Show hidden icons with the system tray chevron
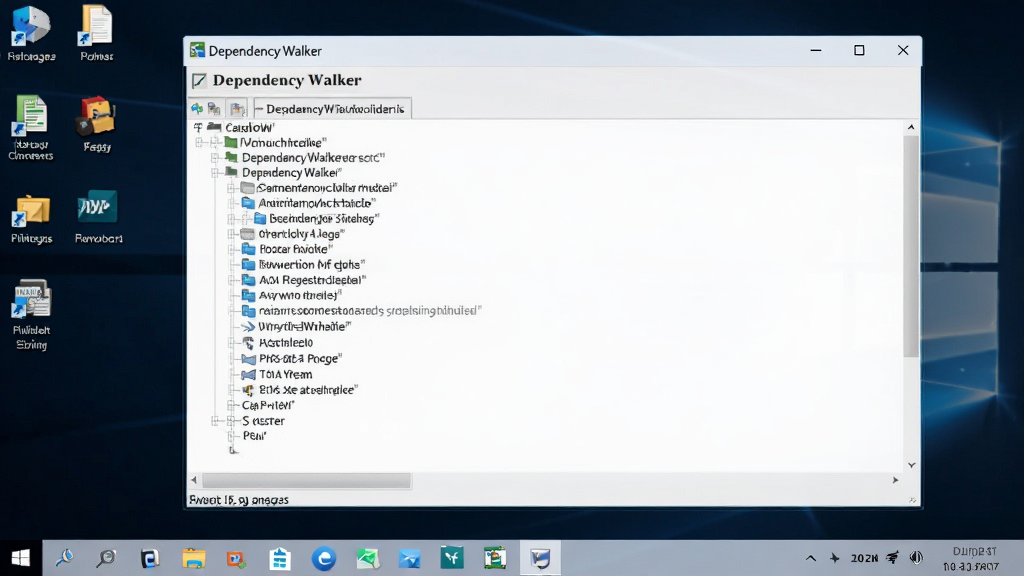 point(810,558)
